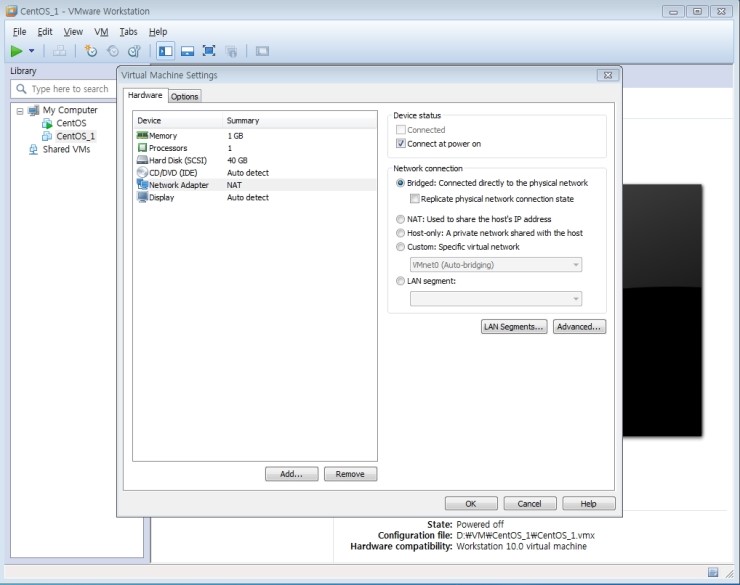Collapse the My Computer tree node

[20, 111]
